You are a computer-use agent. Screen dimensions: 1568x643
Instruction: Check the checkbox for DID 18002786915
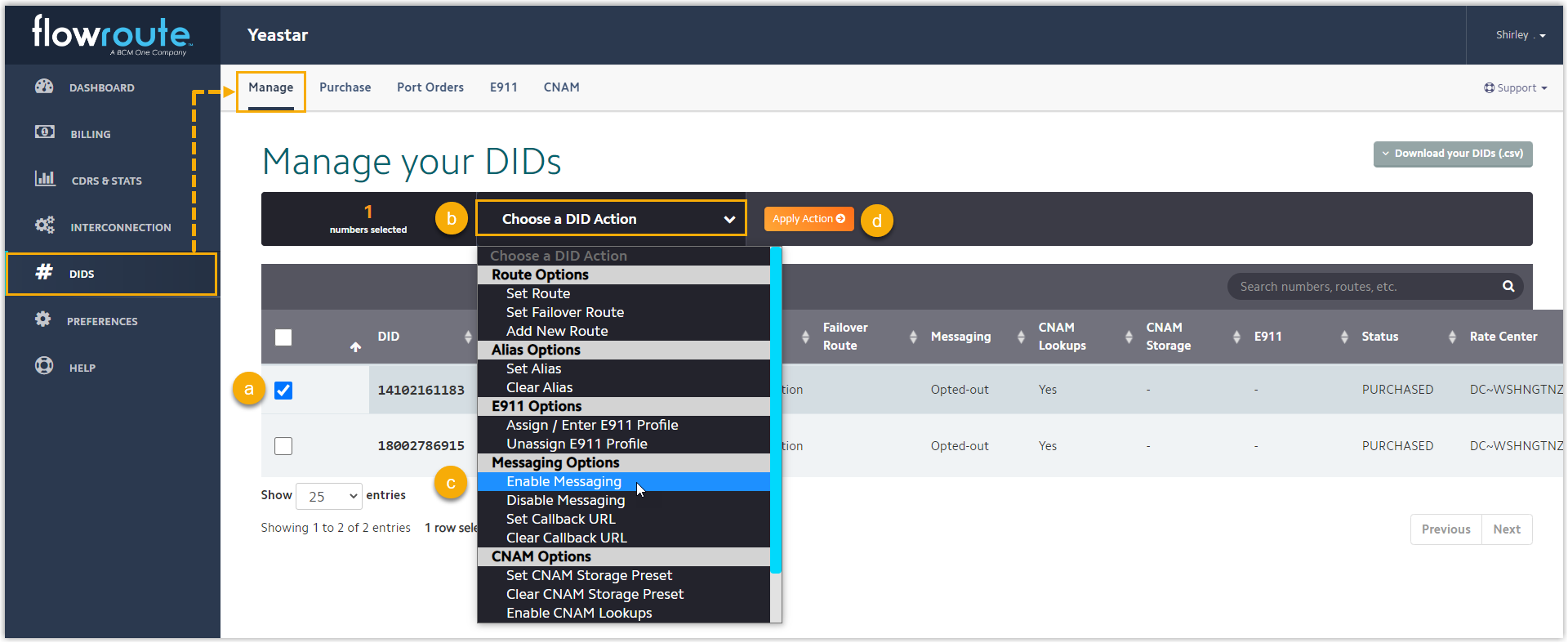coord(283,446)
